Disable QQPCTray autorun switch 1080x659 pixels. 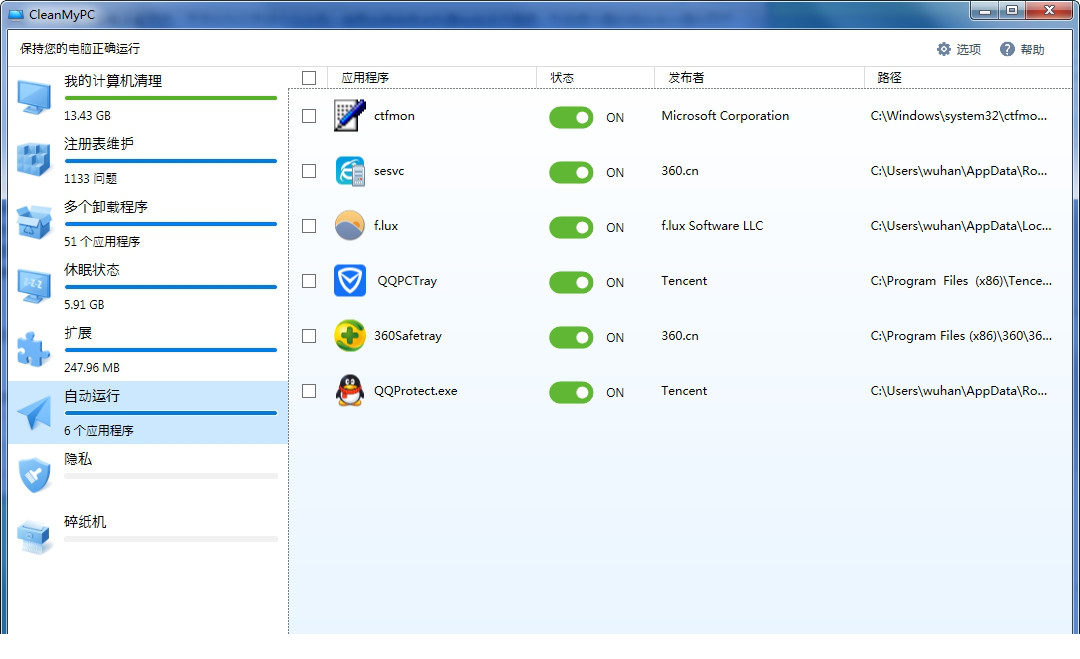coord(571,282)
